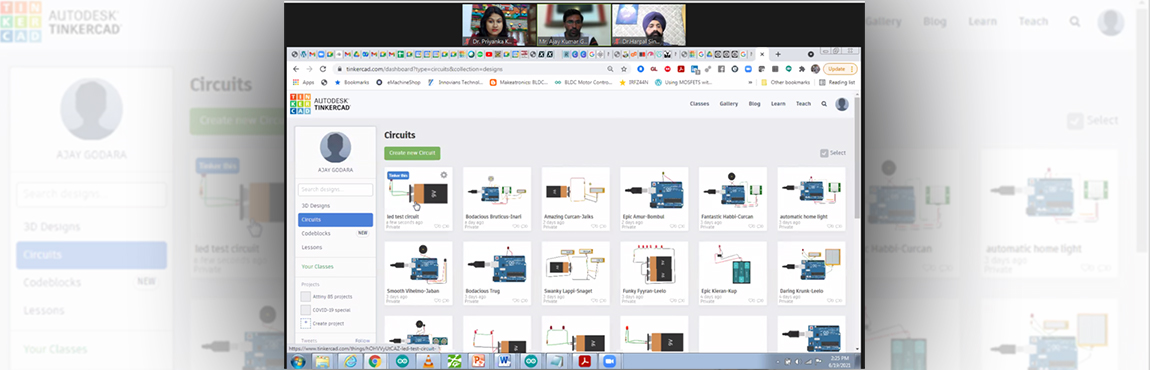
Task: Open the Fantastic Habbi-Curcan circuit thumbnail
Action: tap(733, 190)
